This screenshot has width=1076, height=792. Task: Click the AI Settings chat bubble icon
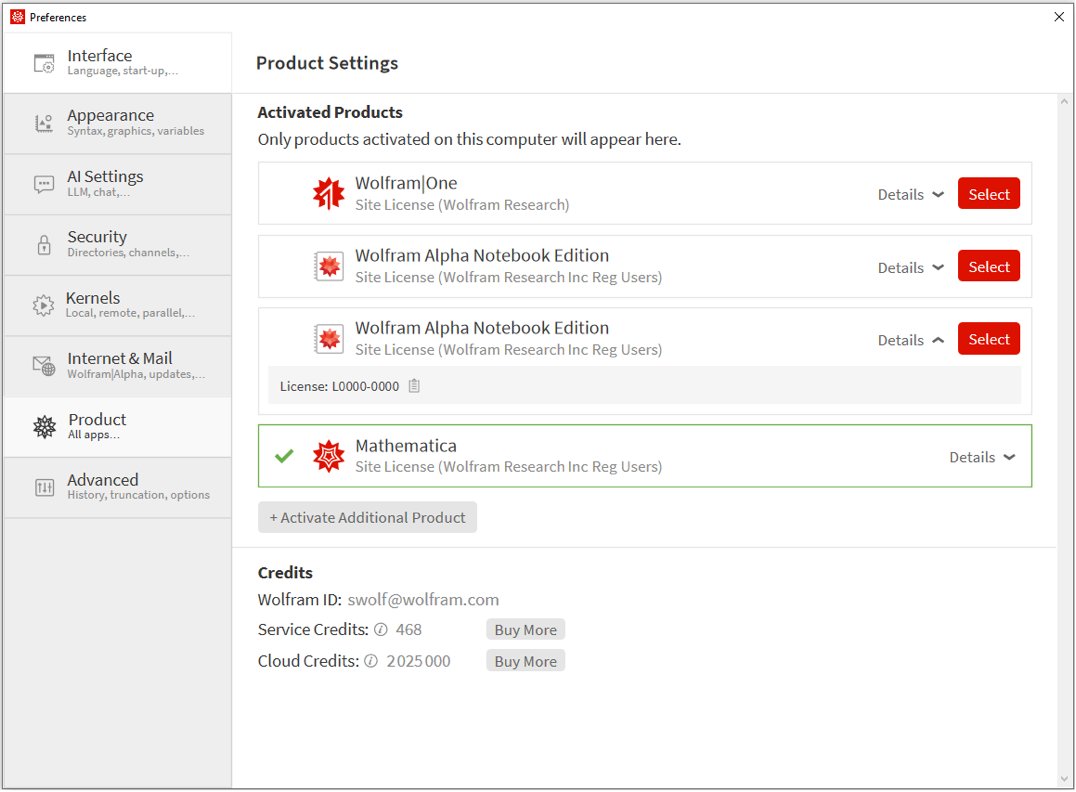[44, 184]
